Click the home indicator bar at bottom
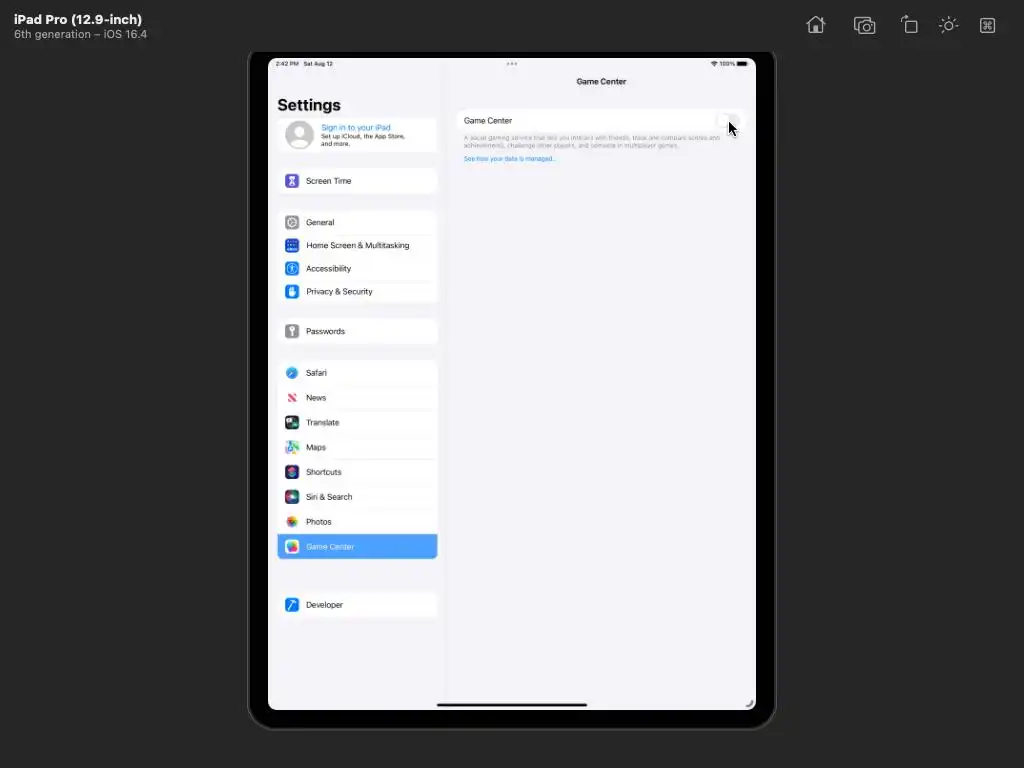Viewport: 1024px width, 768px height. 512,705
